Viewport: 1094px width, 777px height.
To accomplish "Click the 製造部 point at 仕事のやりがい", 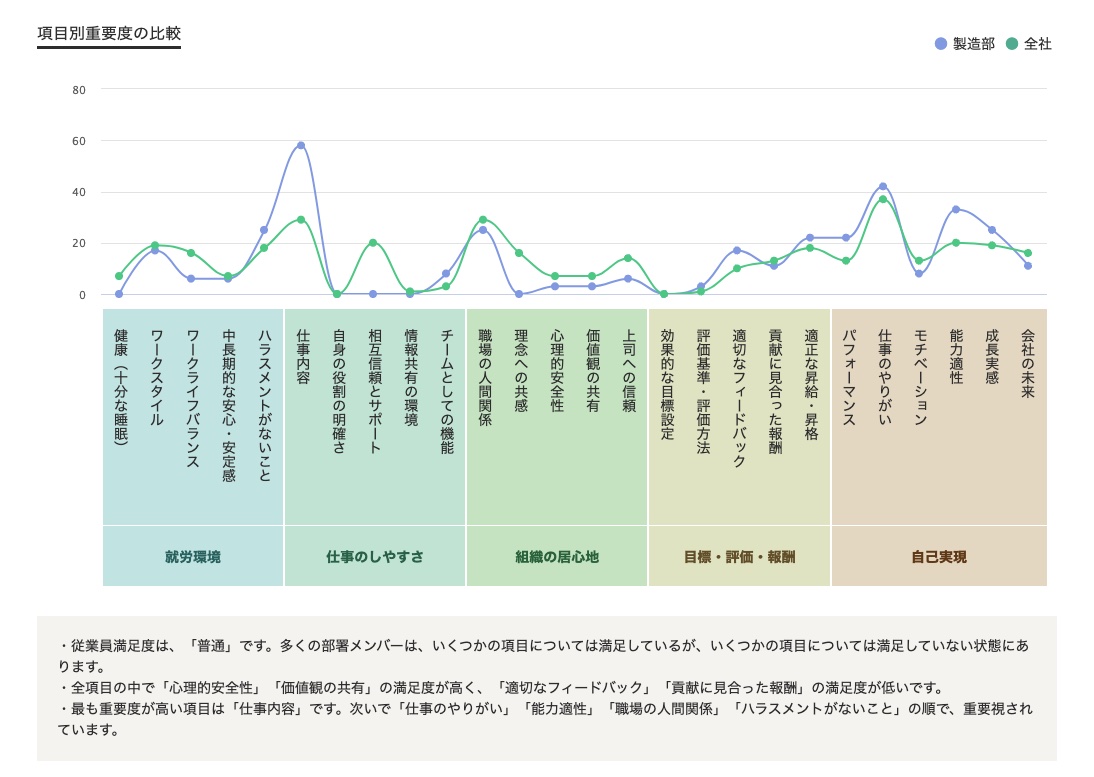I will click(x=883, y=186).
